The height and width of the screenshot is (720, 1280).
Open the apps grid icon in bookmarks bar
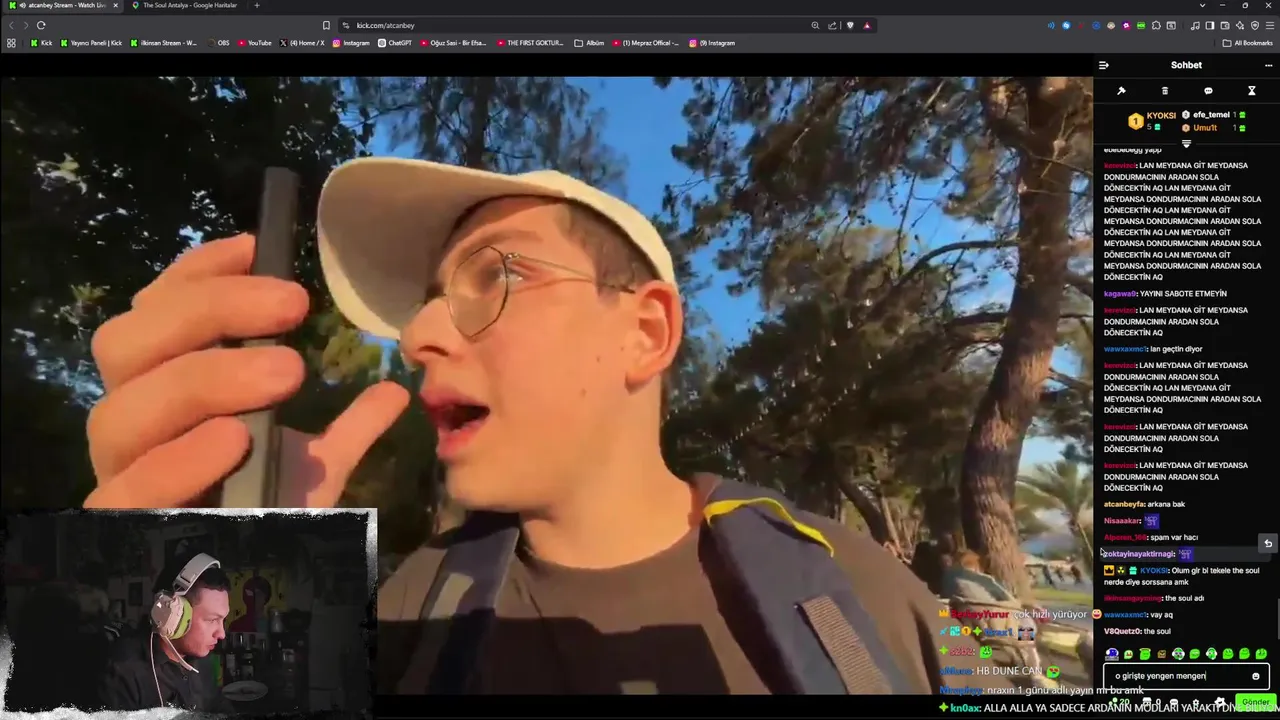tap(11, 43)
